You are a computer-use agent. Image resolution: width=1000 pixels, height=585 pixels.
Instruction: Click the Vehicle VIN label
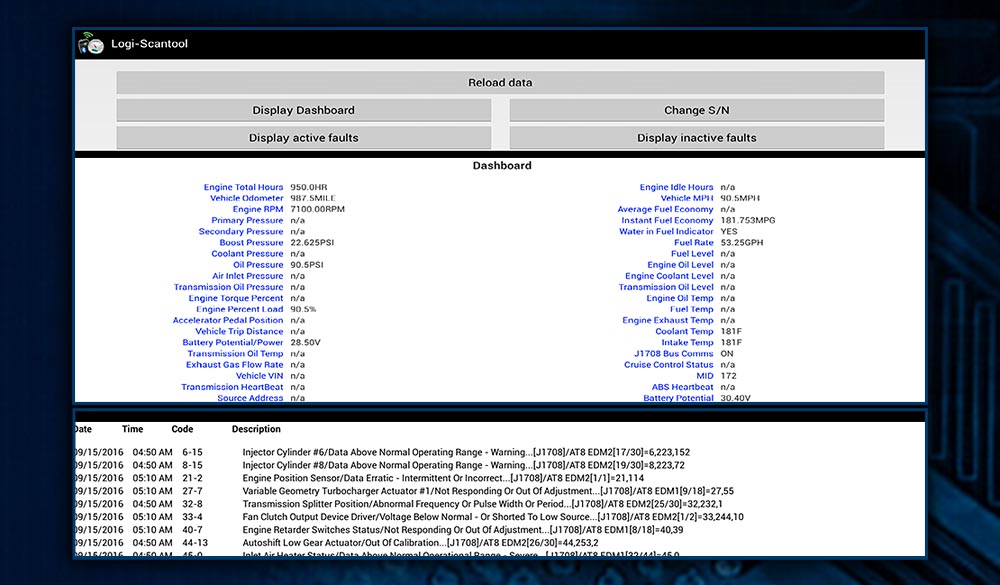[260, 376]
